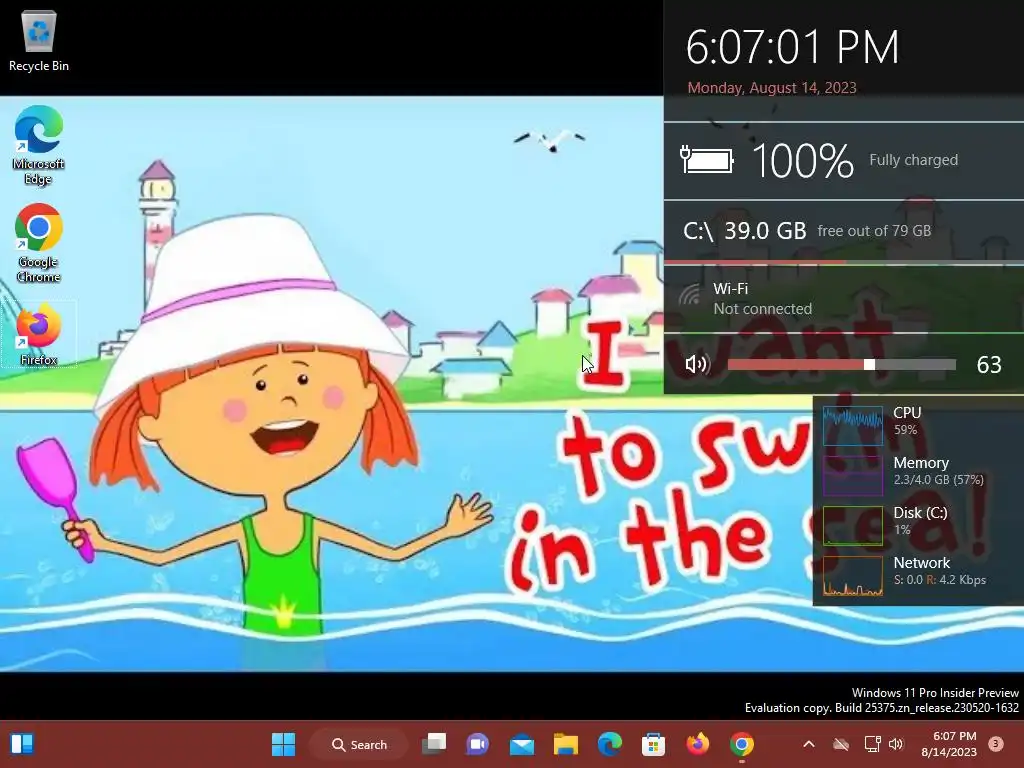The image size is (1024, 768).
Task: Launch Microsoft Edge from the taskbar
Action: pyautogui.click(x=609, y=744)
